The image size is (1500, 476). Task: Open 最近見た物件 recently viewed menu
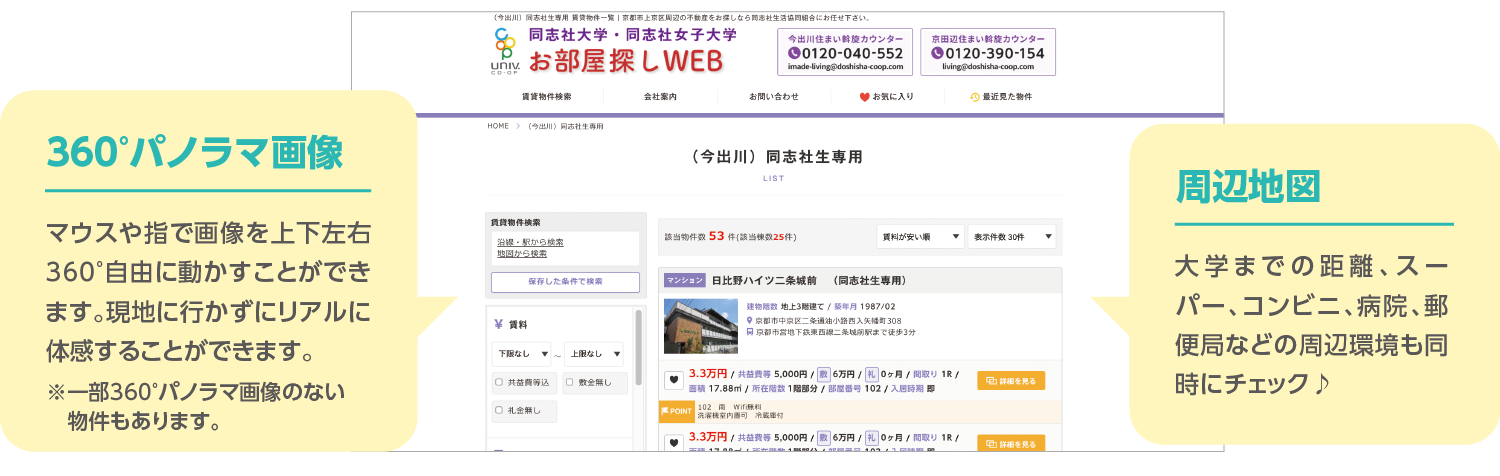point(1001,97)
